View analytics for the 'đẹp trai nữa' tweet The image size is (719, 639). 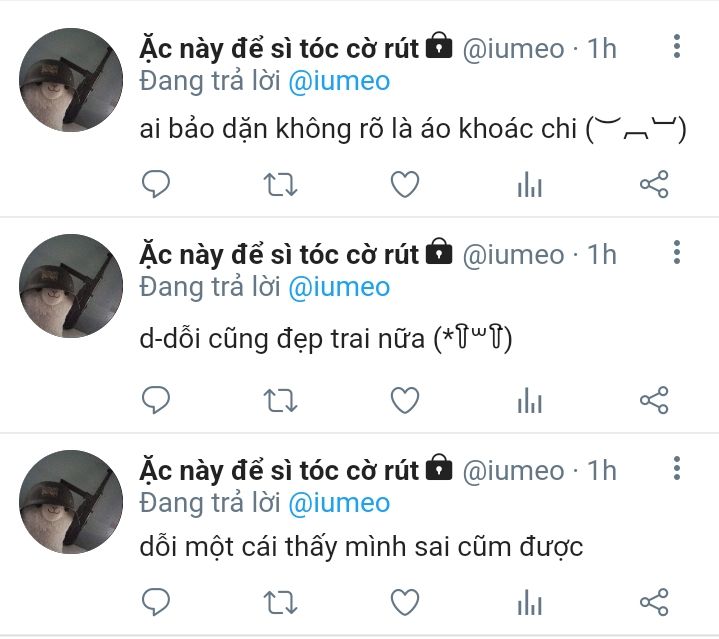(530, 400)
